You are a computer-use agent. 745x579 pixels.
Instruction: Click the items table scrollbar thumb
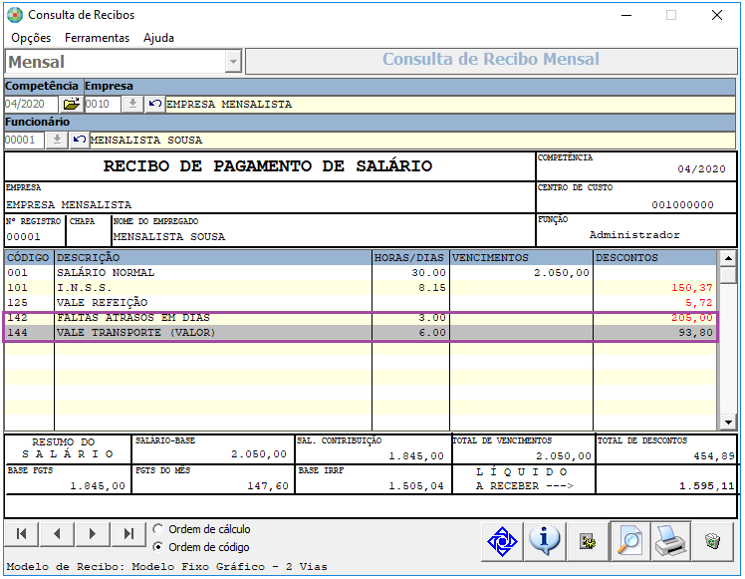click(x=727, y=275)
